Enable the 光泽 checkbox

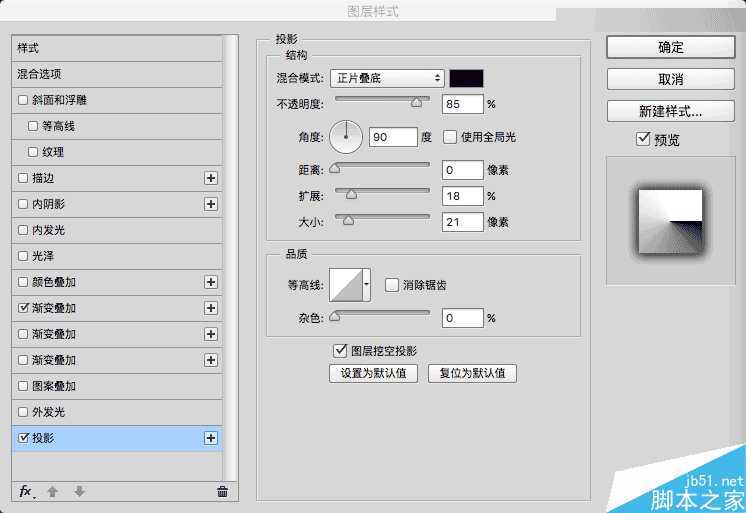click(23, 256)
